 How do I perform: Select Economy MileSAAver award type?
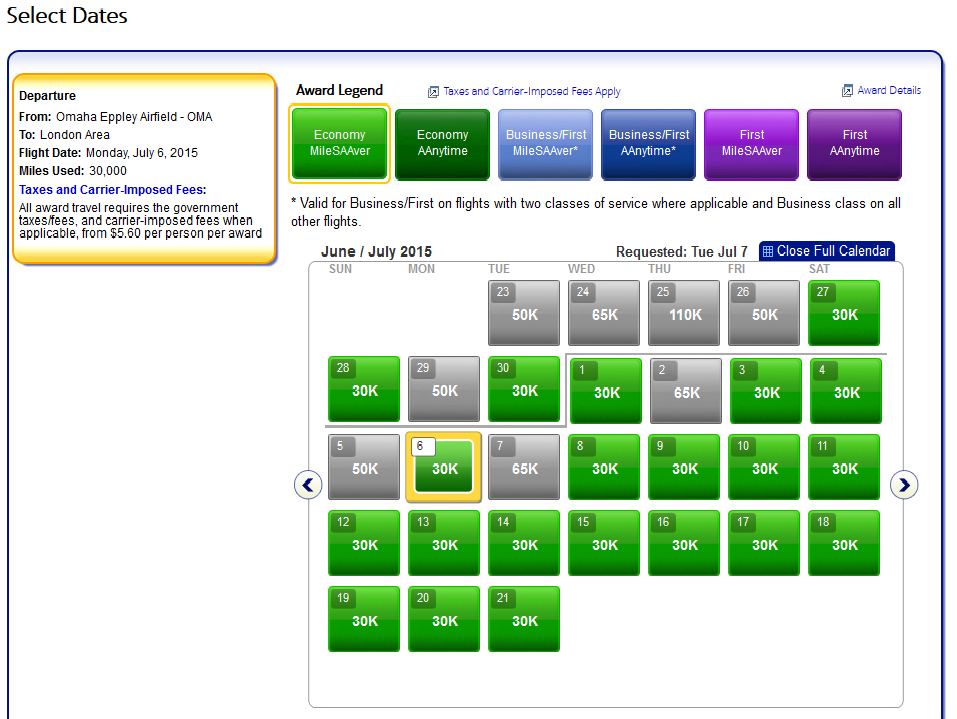pyautogui.click(x=340, y=144)
